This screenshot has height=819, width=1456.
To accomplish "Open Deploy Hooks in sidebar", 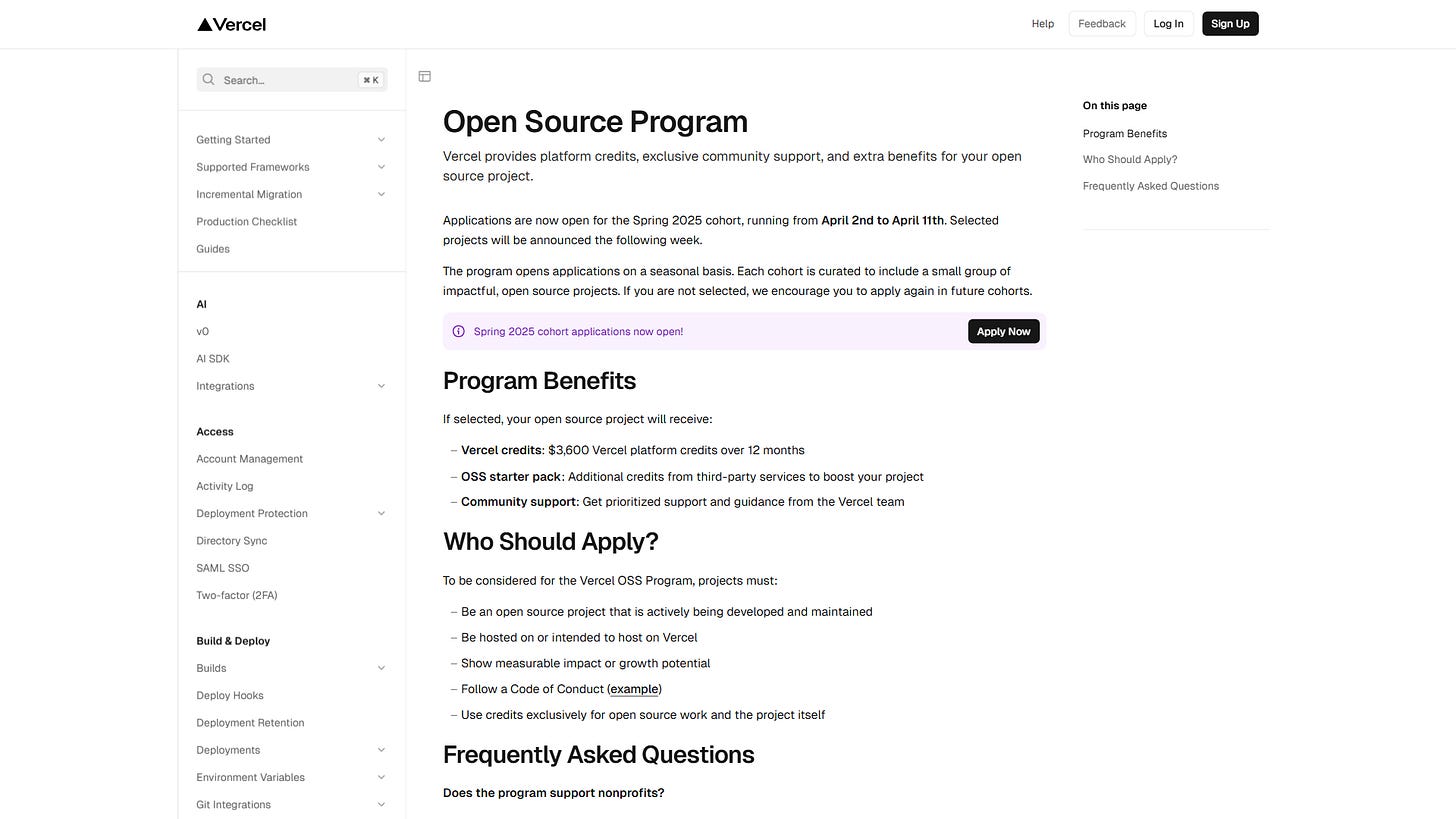I will point(230,695).
